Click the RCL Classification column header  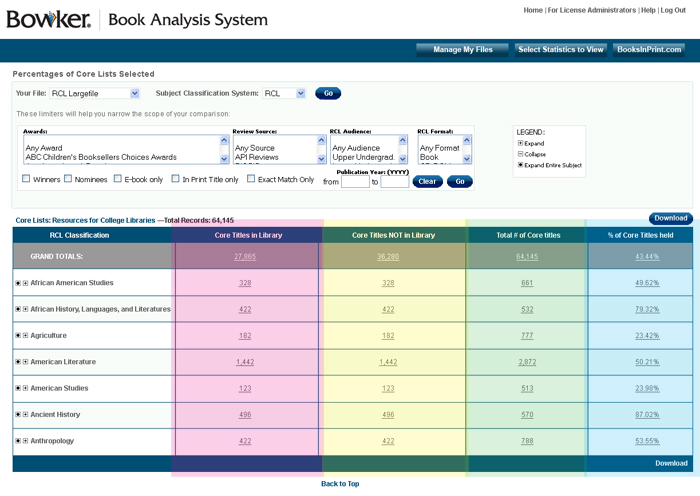pyautogui.click(x=79, y=235)
